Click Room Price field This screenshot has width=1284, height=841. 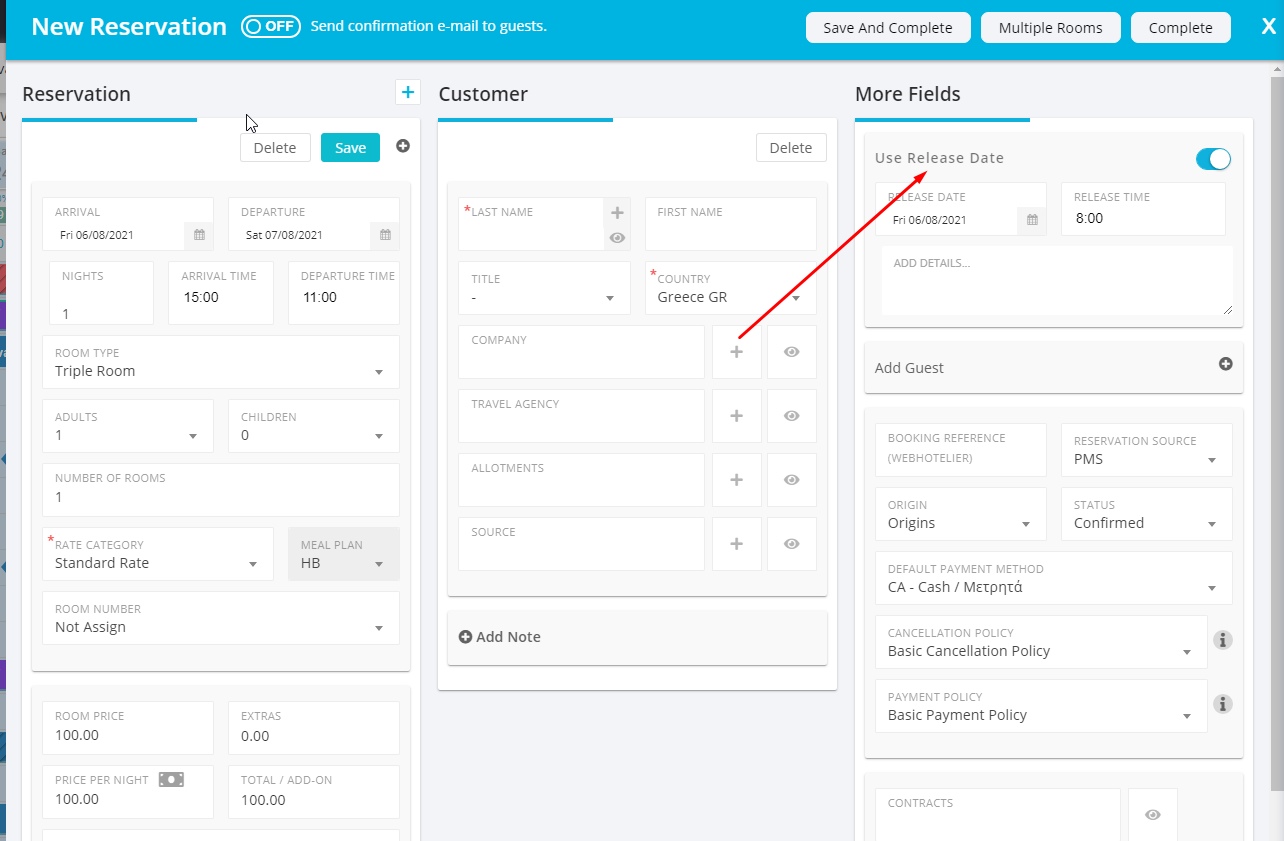(x=128, y=728)
